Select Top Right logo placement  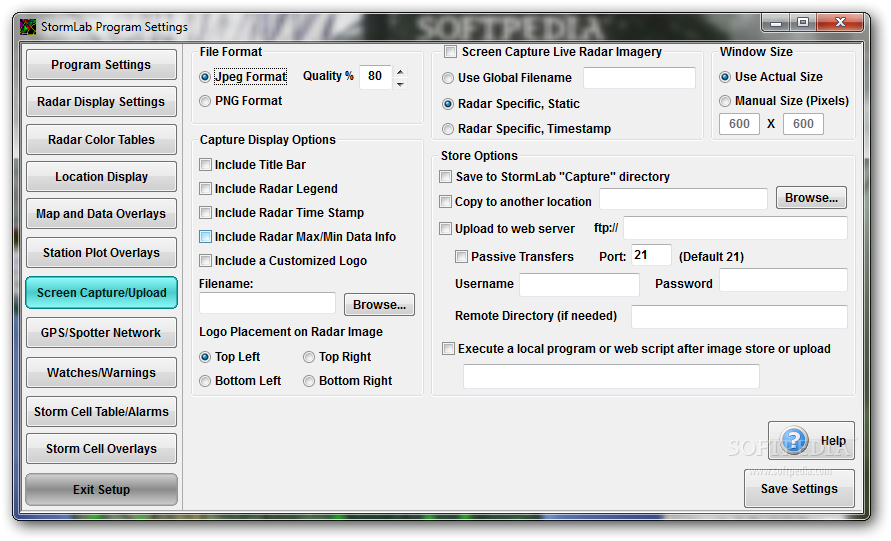[x=309, y=357]
